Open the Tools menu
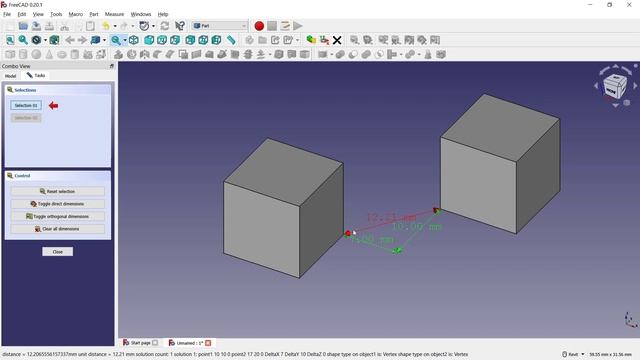 pos(56,14)
